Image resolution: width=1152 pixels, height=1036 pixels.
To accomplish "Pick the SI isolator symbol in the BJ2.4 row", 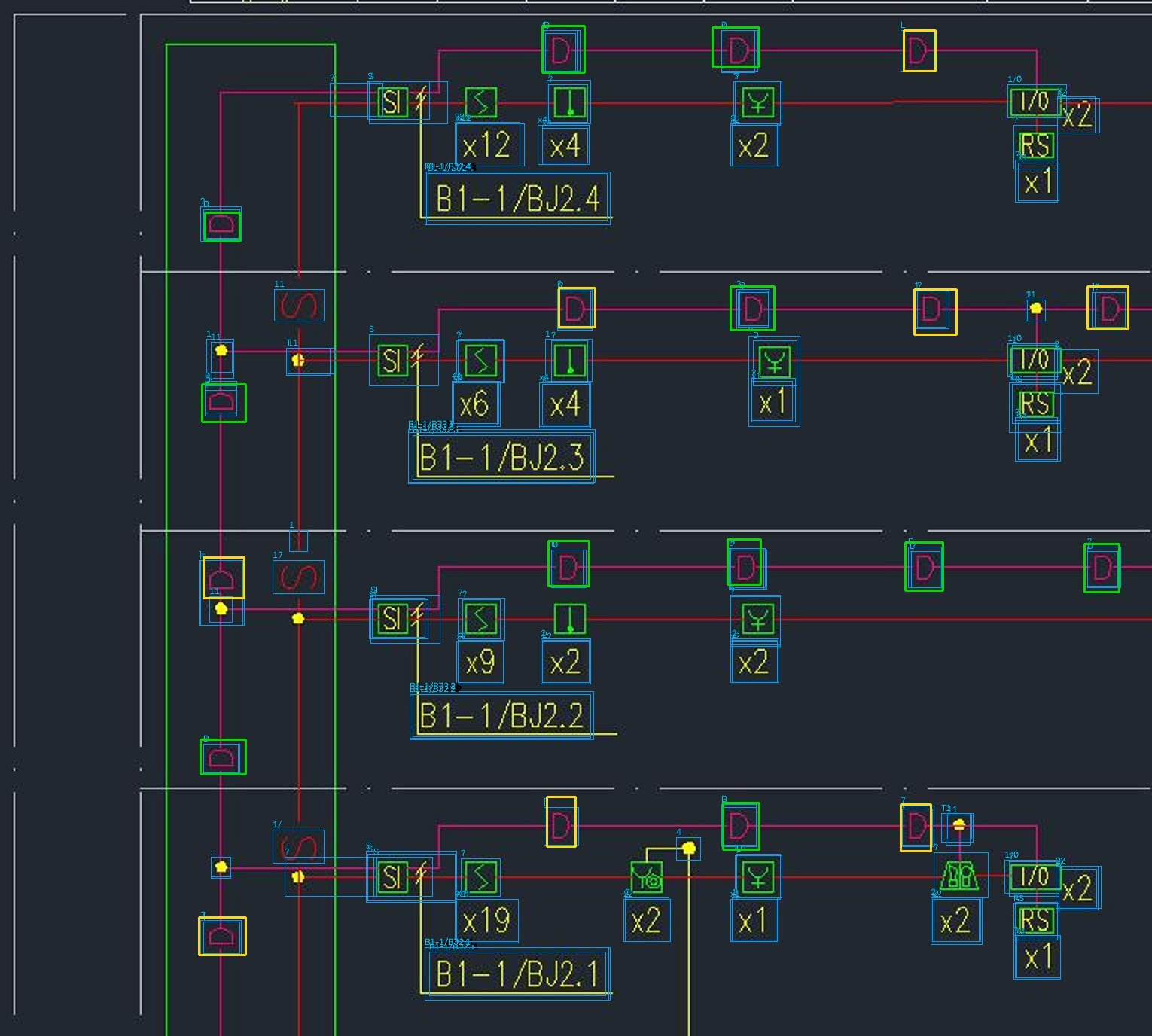I will [x=393, y=102].
